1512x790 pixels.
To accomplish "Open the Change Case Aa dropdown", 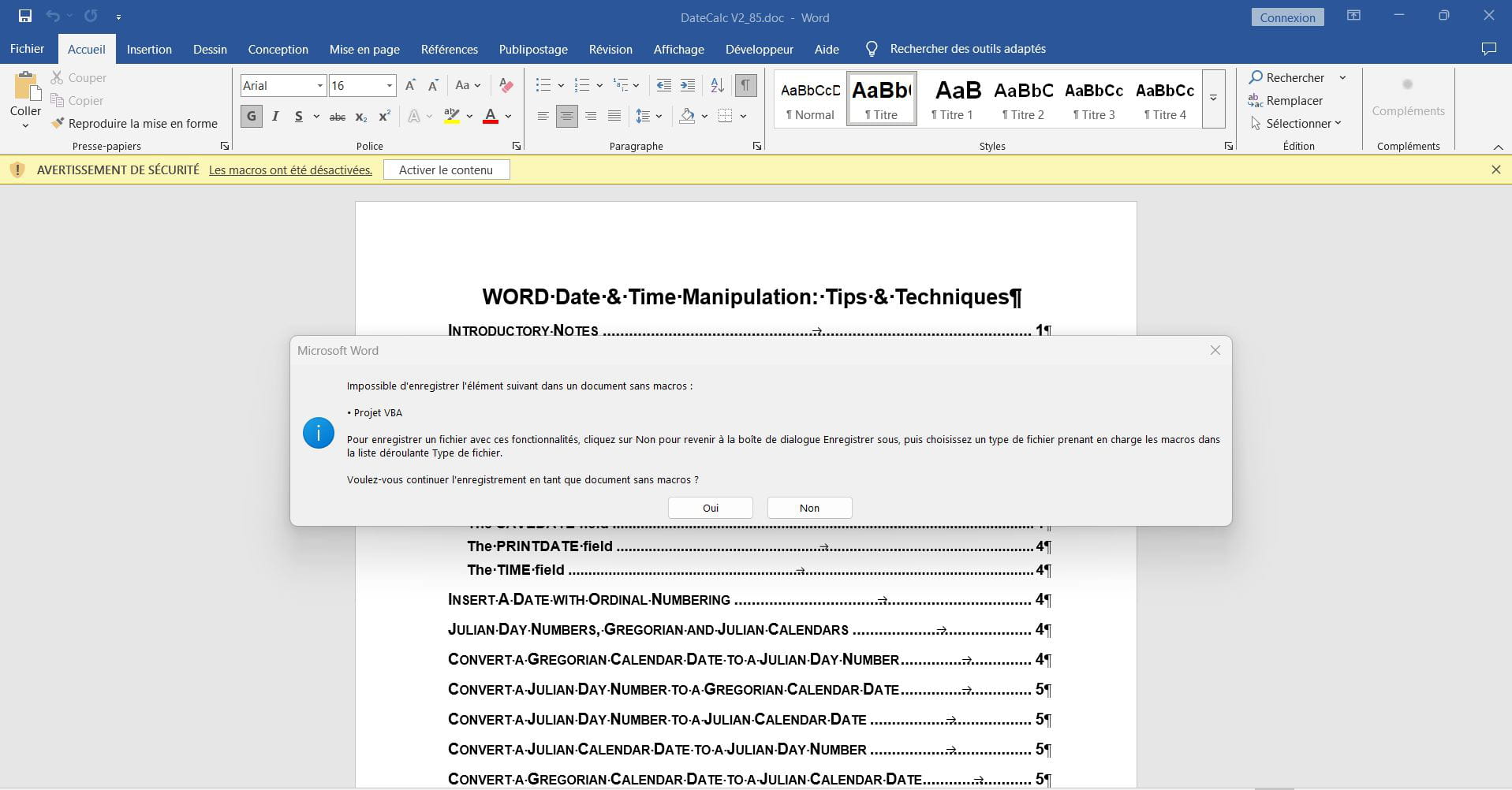I will click(x=468, y=85).
